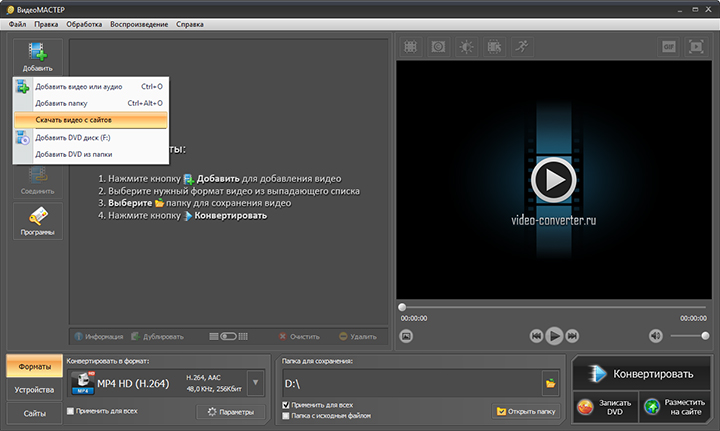
Task: Click the video text overlay tool icon
Action: pos(494,47)
